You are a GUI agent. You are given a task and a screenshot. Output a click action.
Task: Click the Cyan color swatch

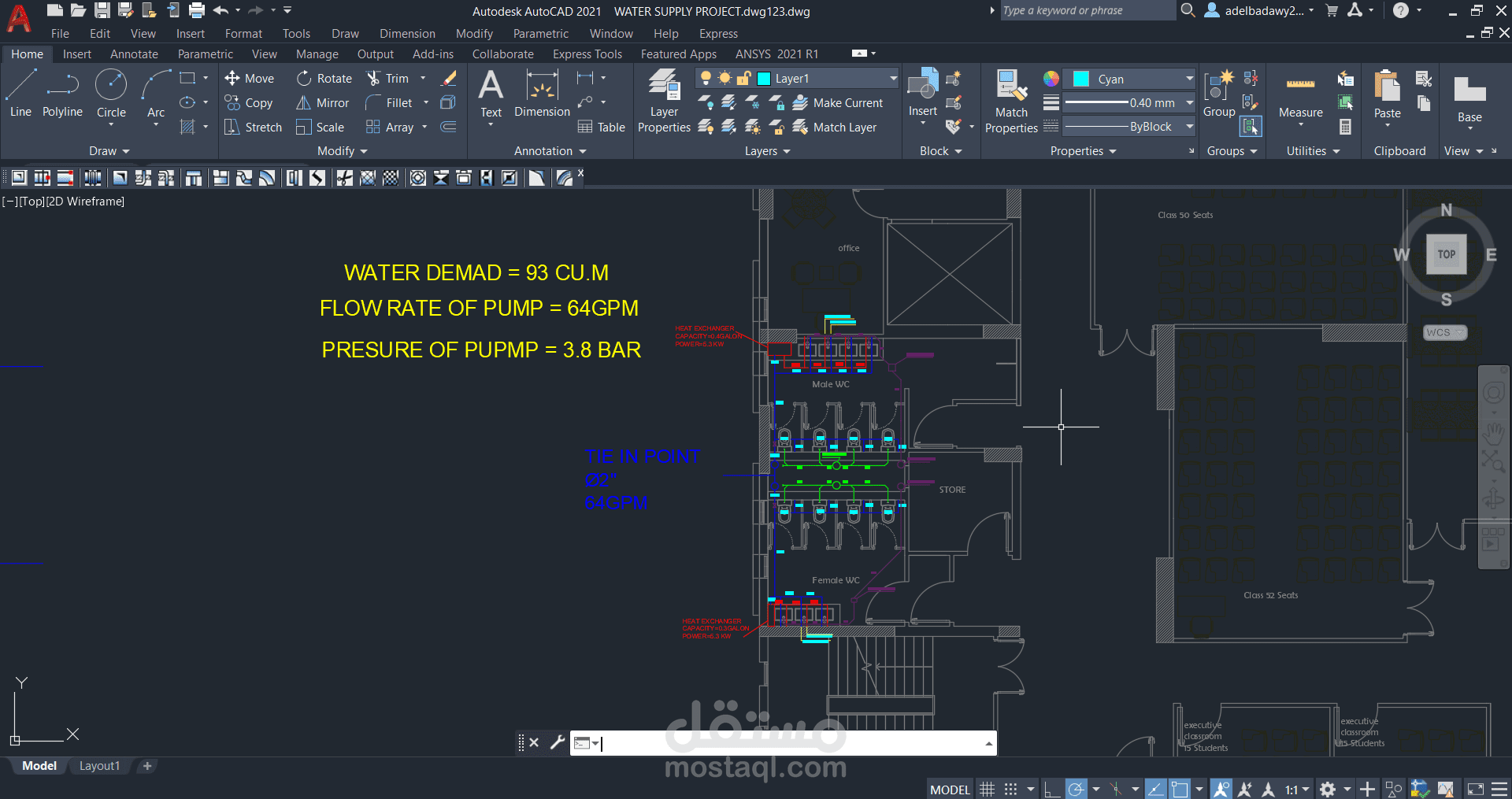(x=1081, y=79)
